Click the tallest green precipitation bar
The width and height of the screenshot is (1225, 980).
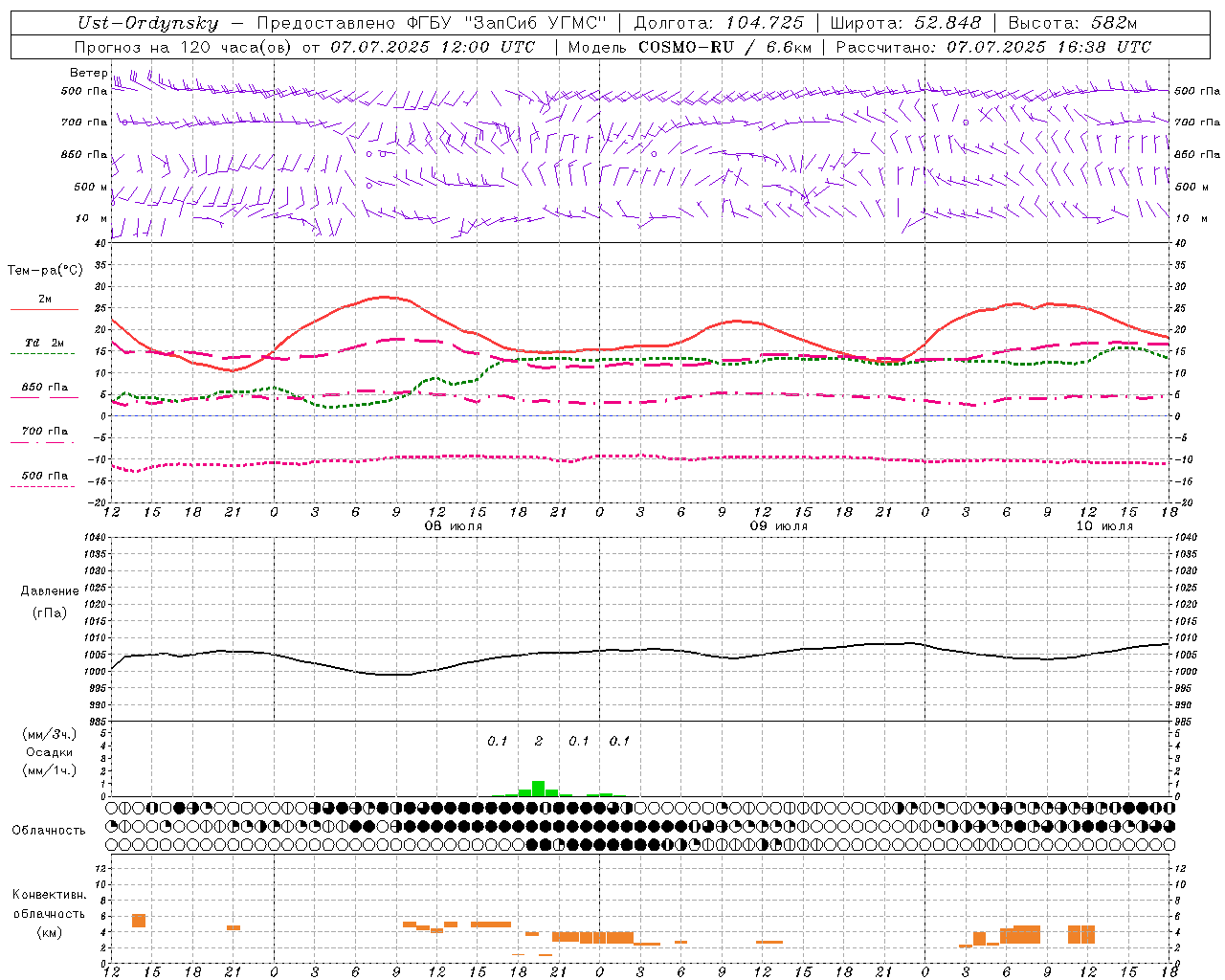(x=539, y=789)
